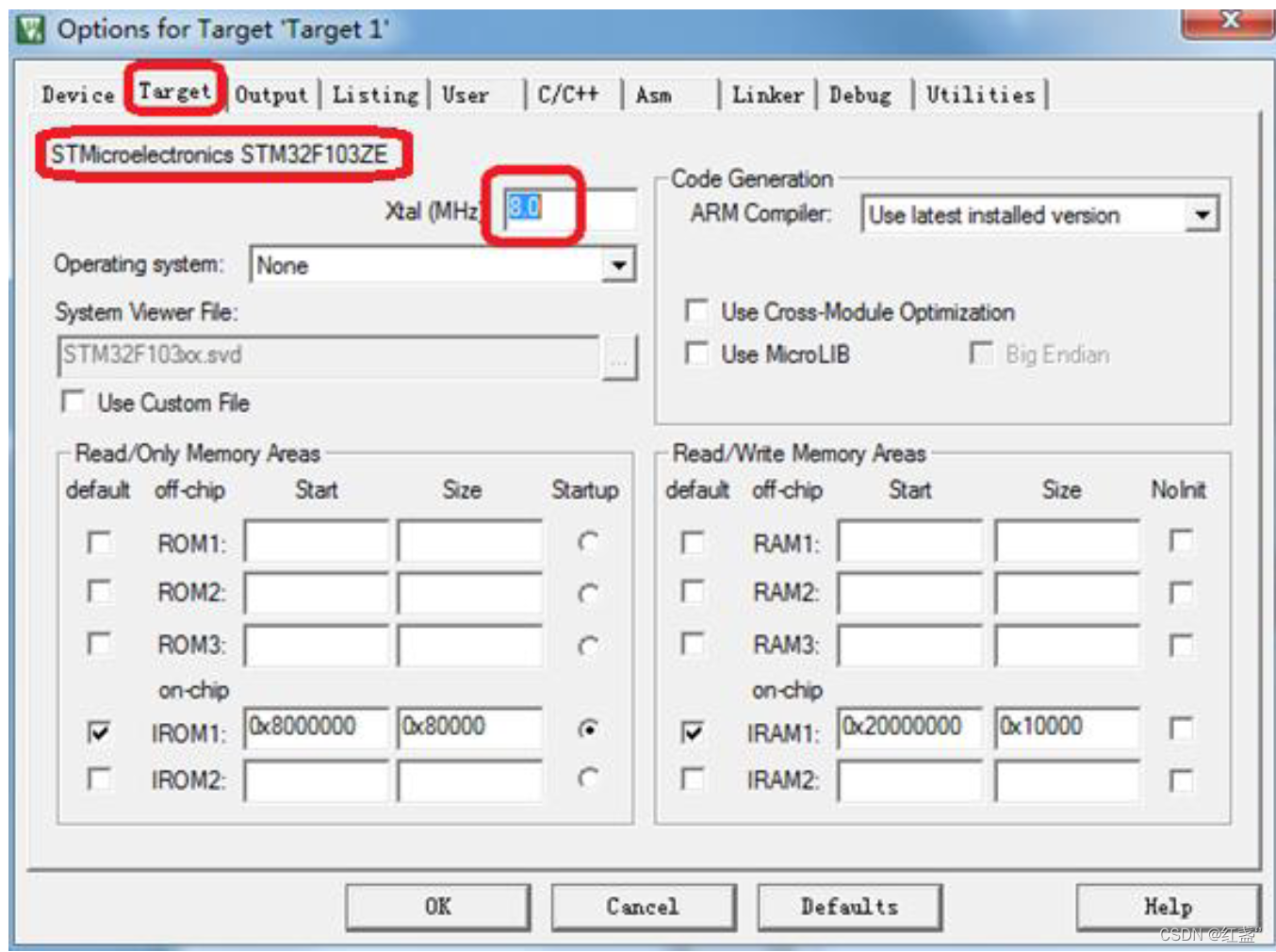Click the RAM3 Start address field
The width and height of the screenshot is (1276, 952).
[x=909, y=646]
